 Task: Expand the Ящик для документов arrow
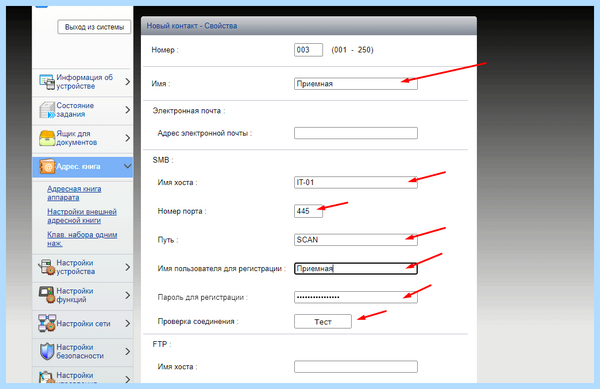click(128, 138)
